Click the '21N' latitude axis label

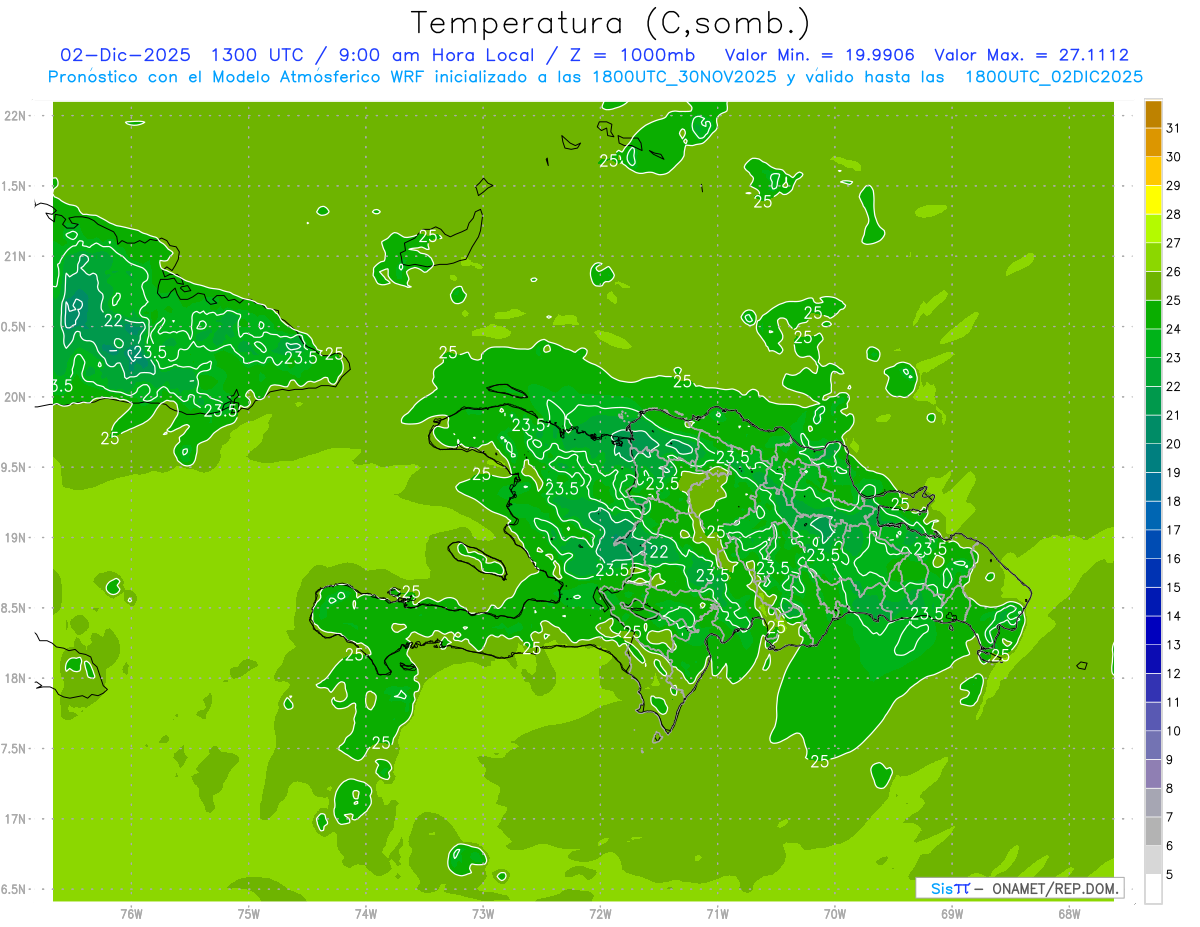pos(16,257)
